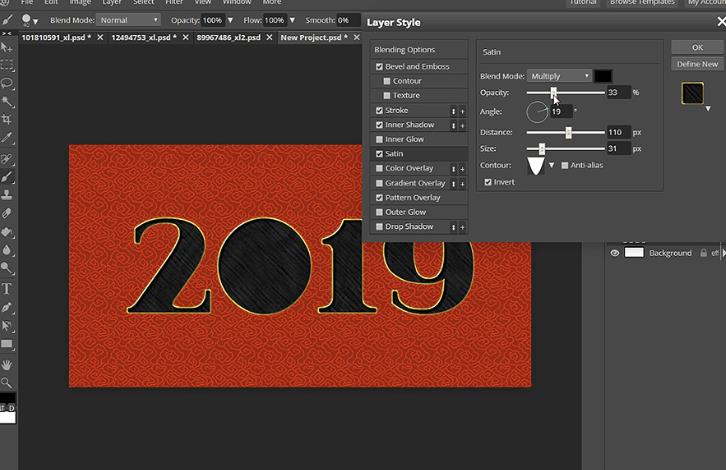Switch to the 101810591_xl.psd tab
726x470 pixels.
click(x=56, y=38)
